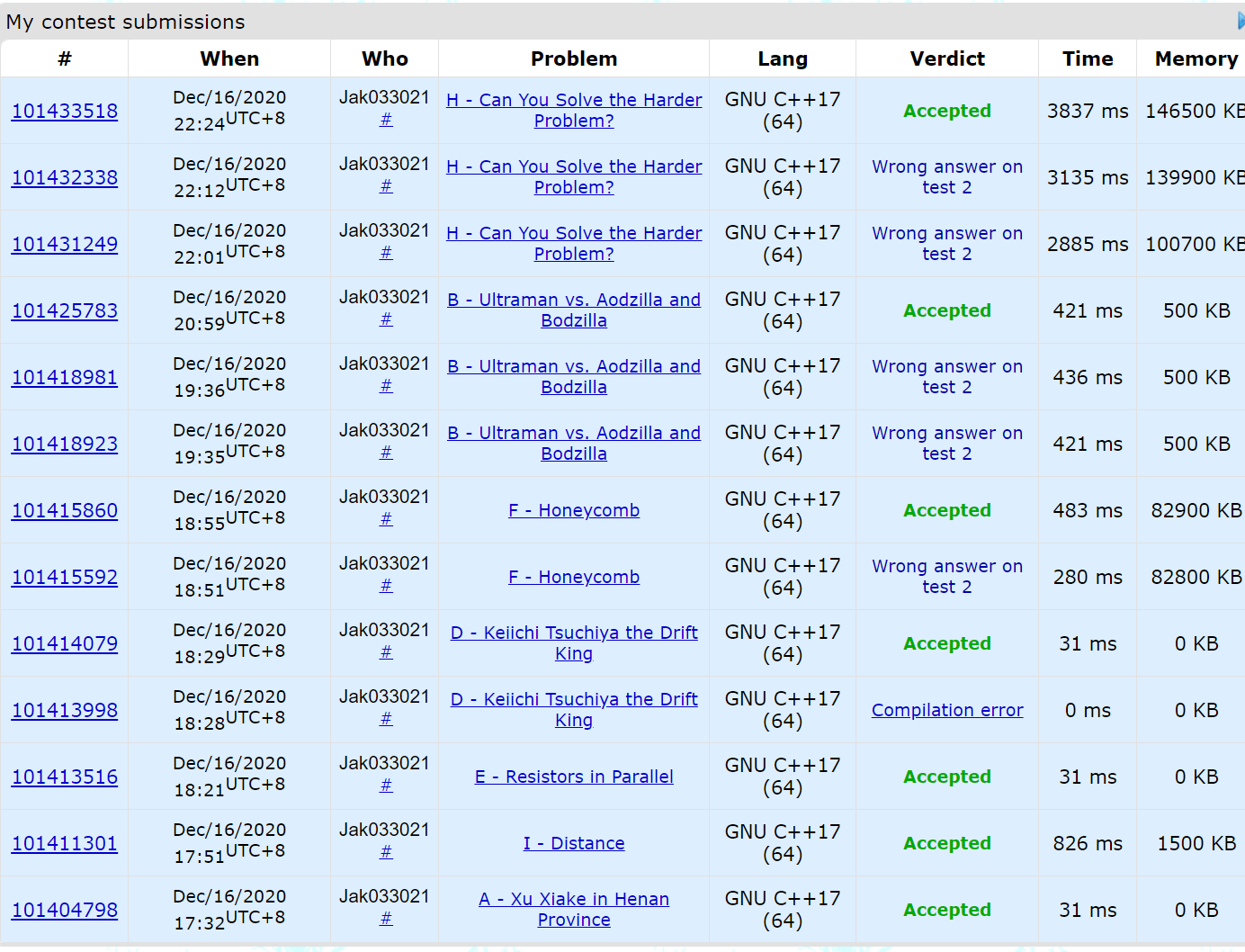The height and width of the screenshot is (952, 1245).
Task: Open B - Ultraman problem in row 101418923
Action: (x=574, y=433)
